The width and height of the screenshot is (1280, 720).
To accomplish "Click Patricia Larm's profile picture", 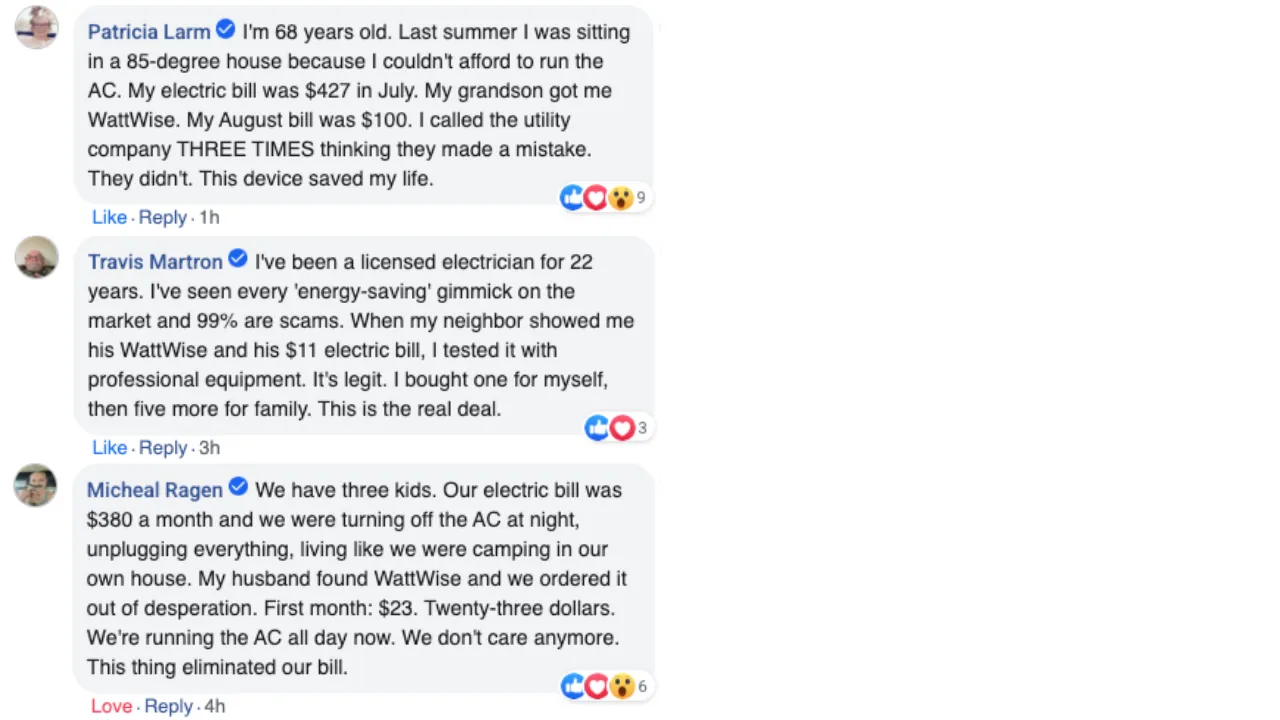I will click(x=37, y=27).
